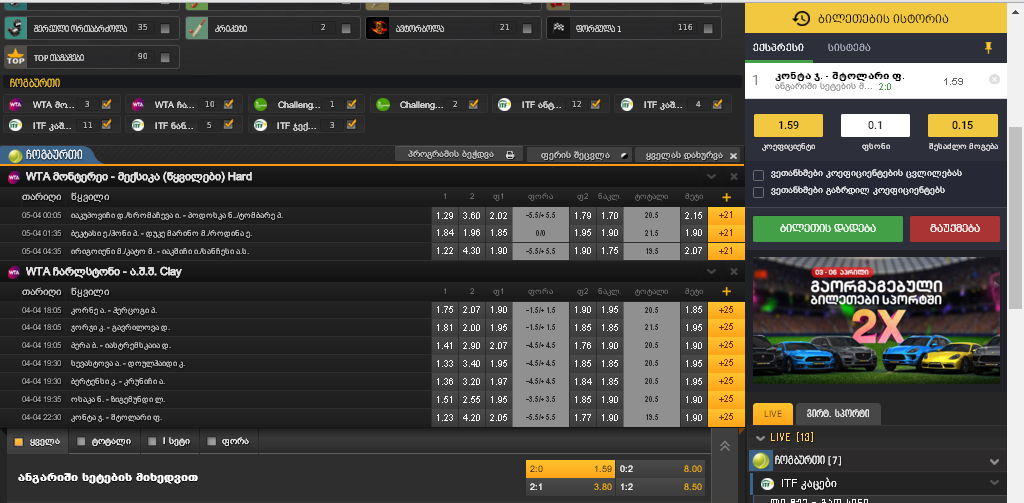Collapse the markets panel with the double chevron
Image resolution: width=1024 pixels, height=503 pixels.
pyautogui.click(x=725, y=446)
